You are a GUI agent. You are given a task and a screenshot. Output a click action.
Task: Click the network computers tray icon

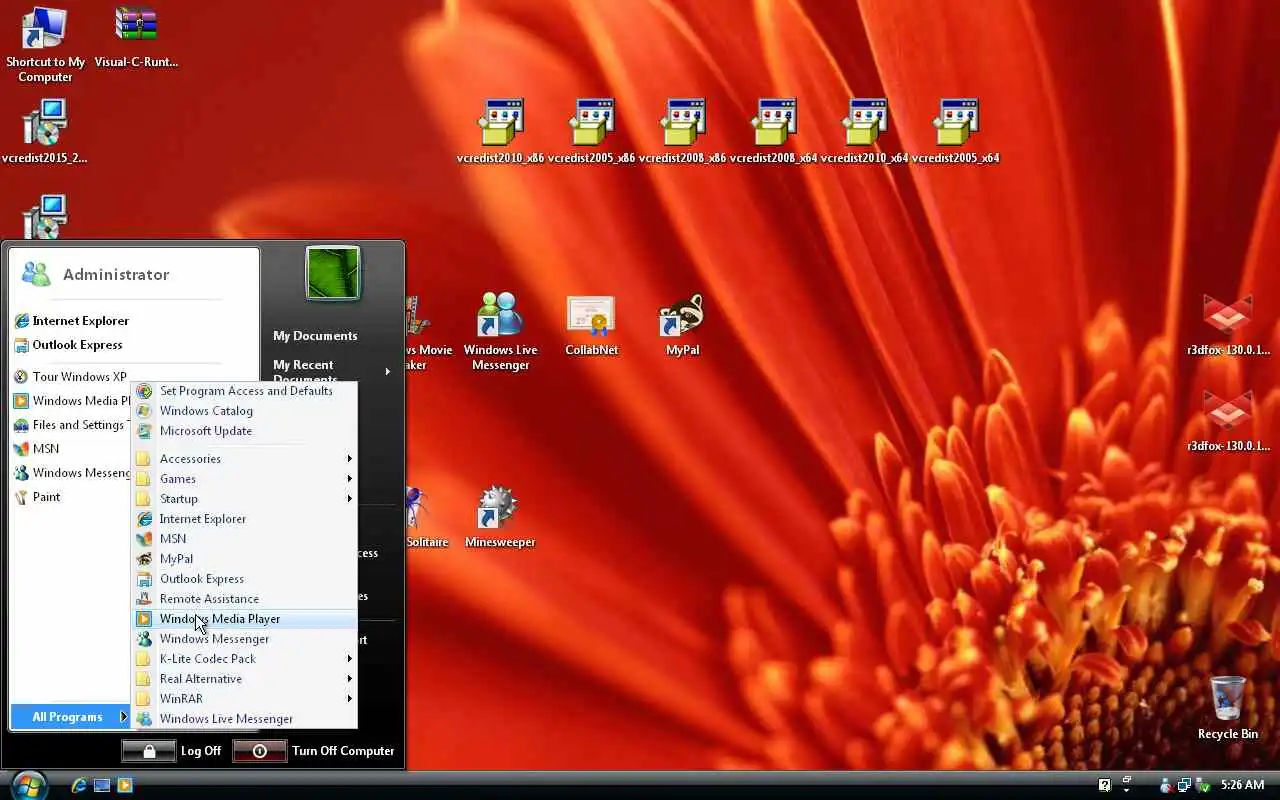pyautogui.click(x=1184, y=785)
